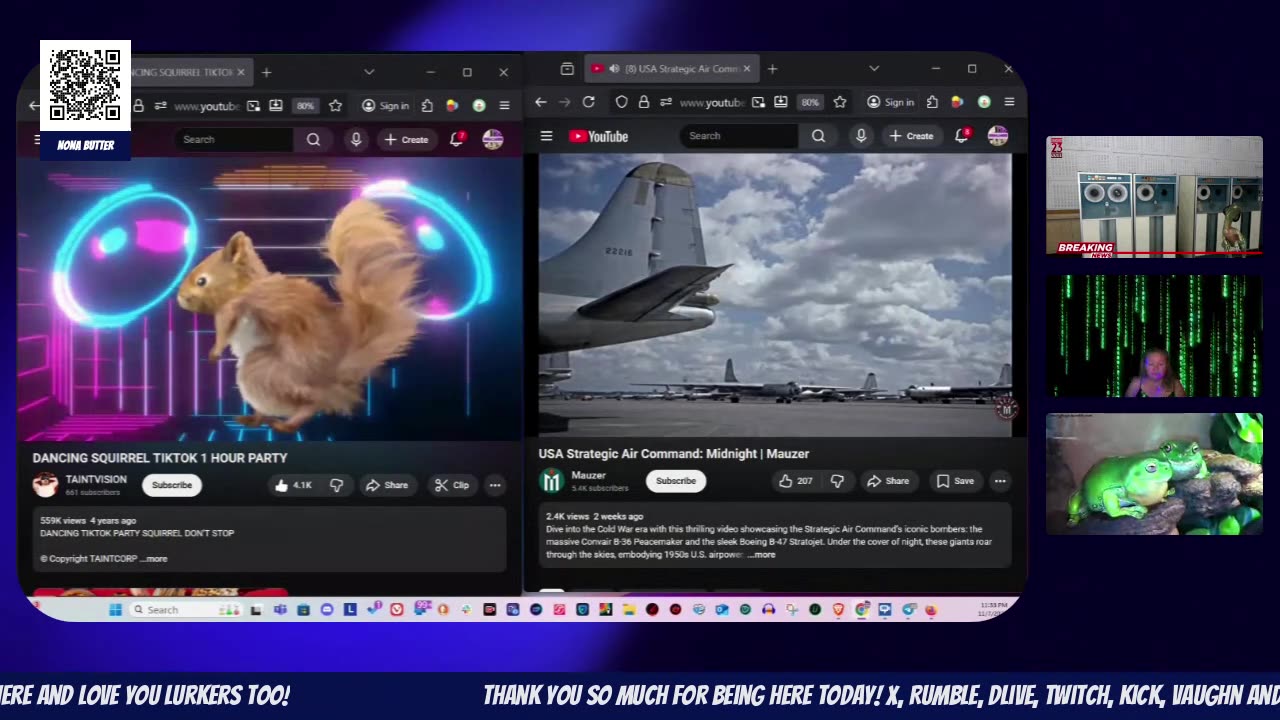Open the TAINTVISION channel name link

(96, 479)
